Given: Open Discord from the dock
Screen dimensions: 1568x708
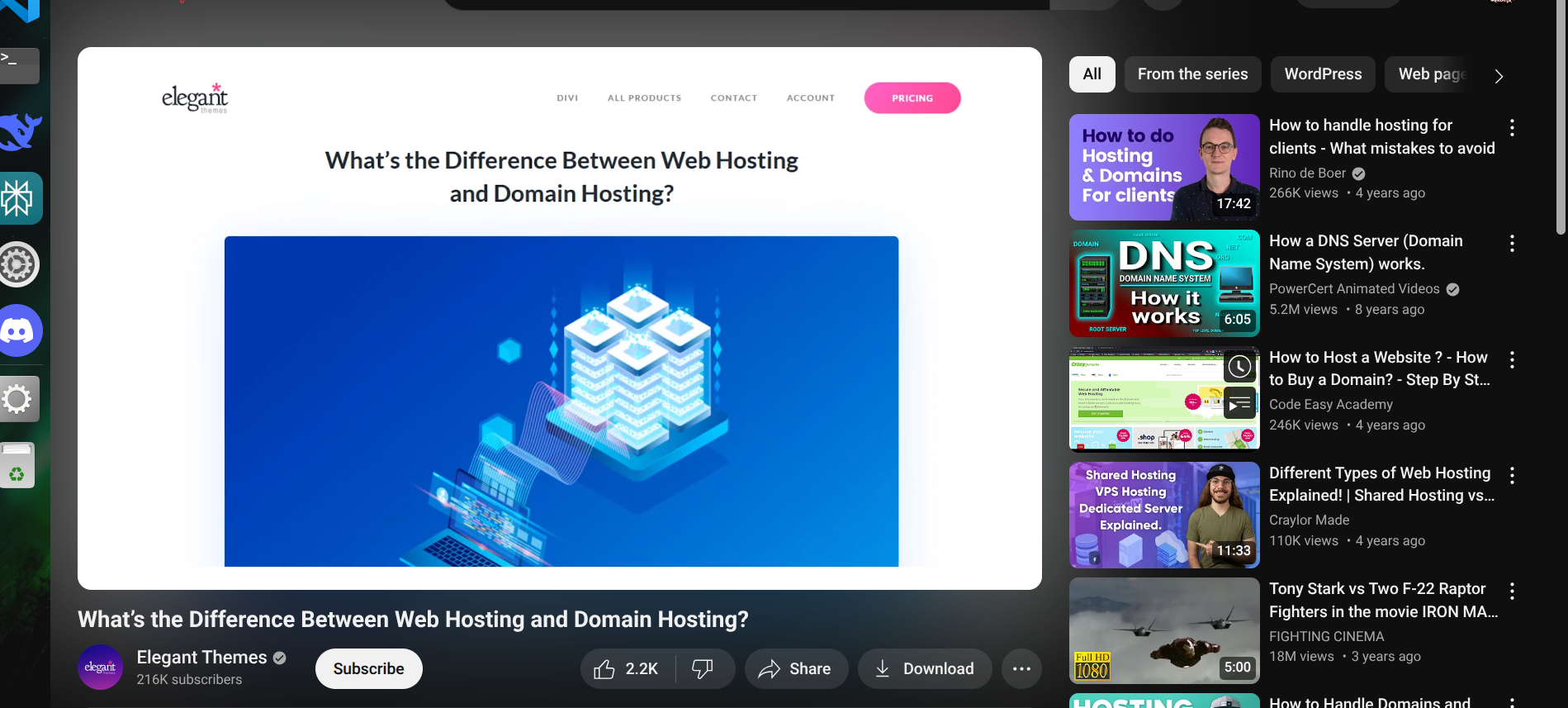Looking at the screenshot, I should tap(20, 331).
